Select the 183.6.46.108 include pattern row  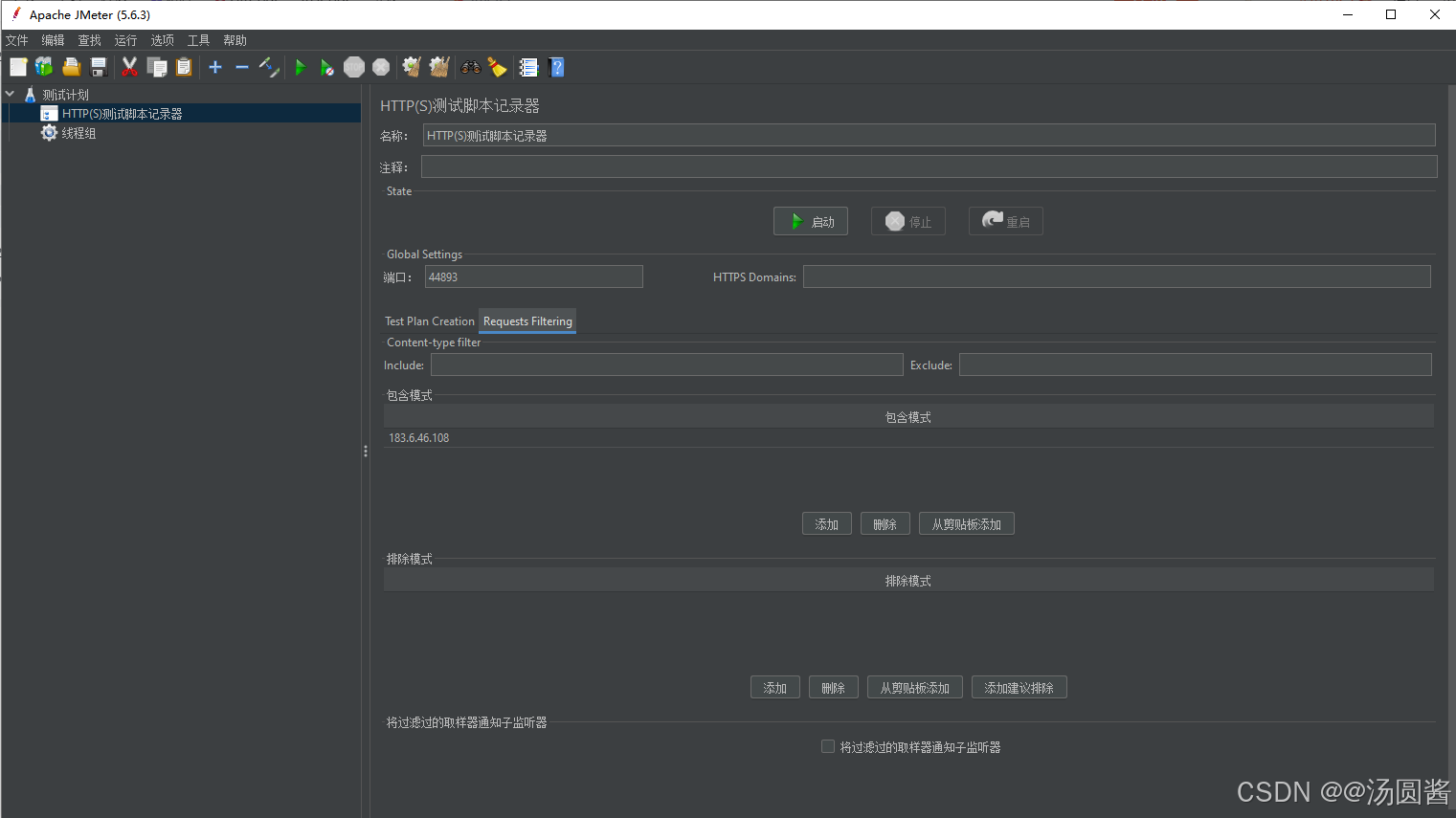908,438
